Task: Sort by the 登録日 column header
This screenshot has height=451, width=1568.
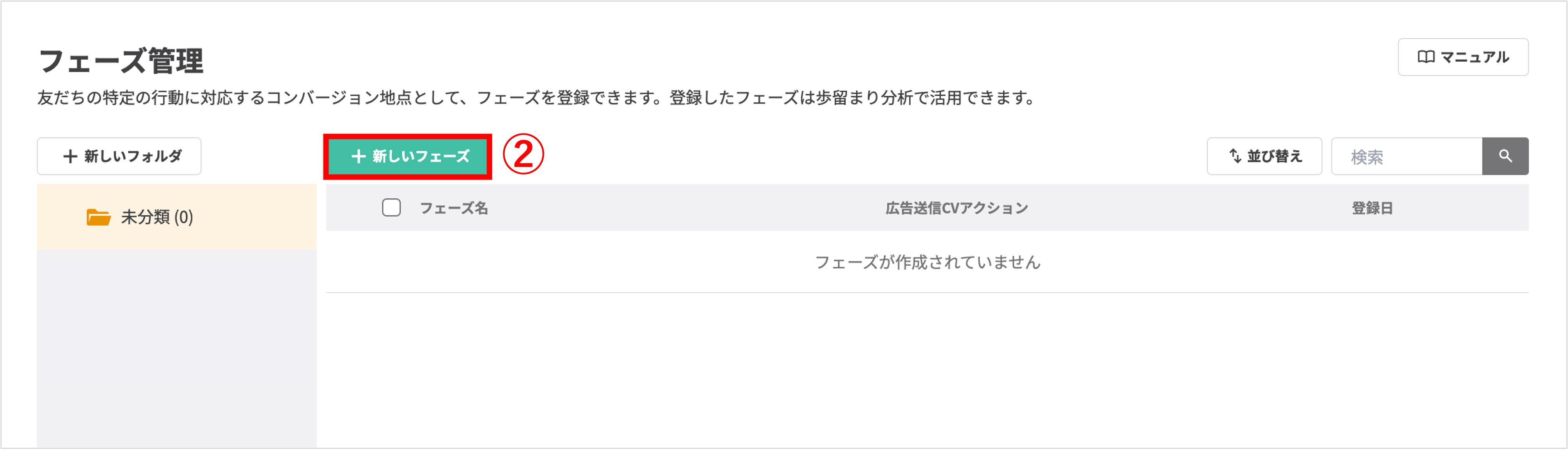Action: point(1371,208)
